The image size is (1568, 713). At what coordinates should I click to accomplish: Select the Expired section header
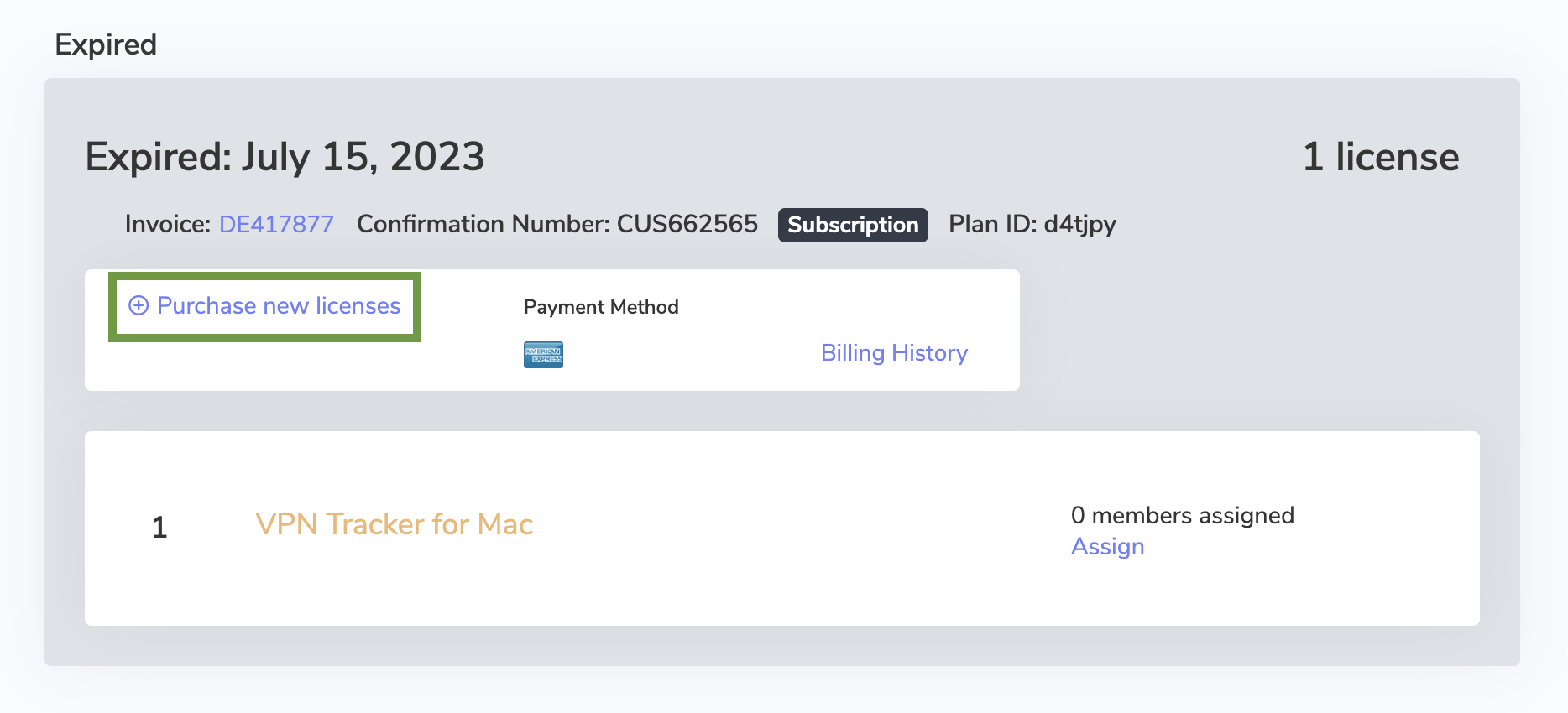106,44
